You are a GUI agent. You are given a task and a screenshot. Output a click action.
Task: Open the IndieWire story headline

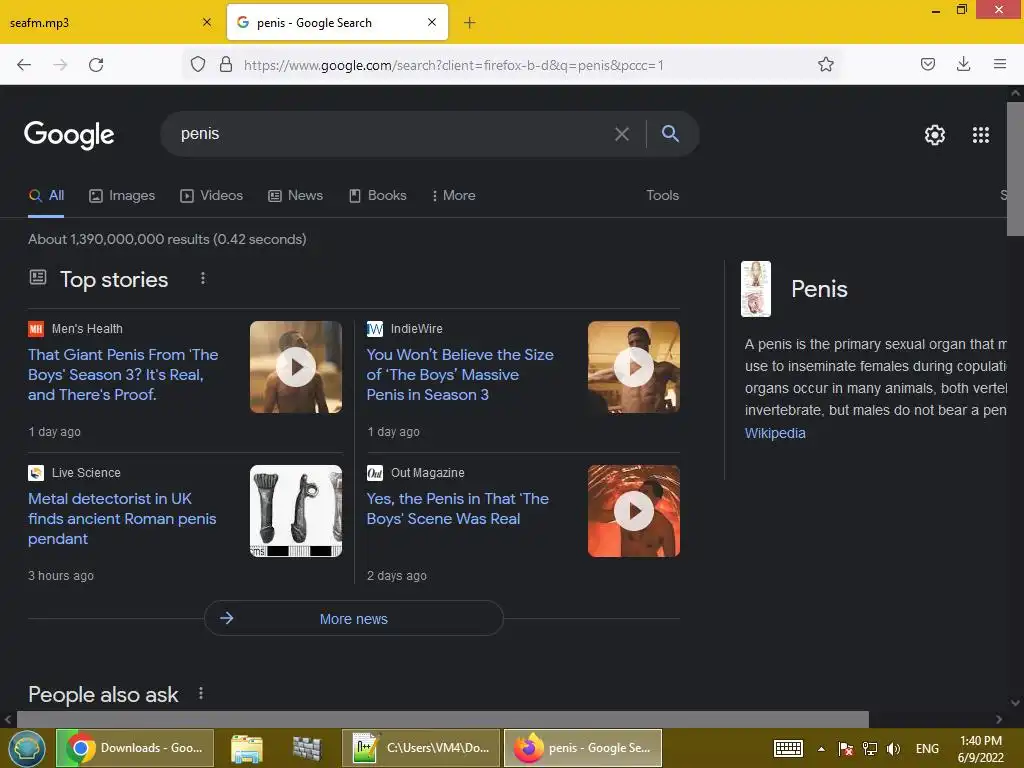pos(460,374)
